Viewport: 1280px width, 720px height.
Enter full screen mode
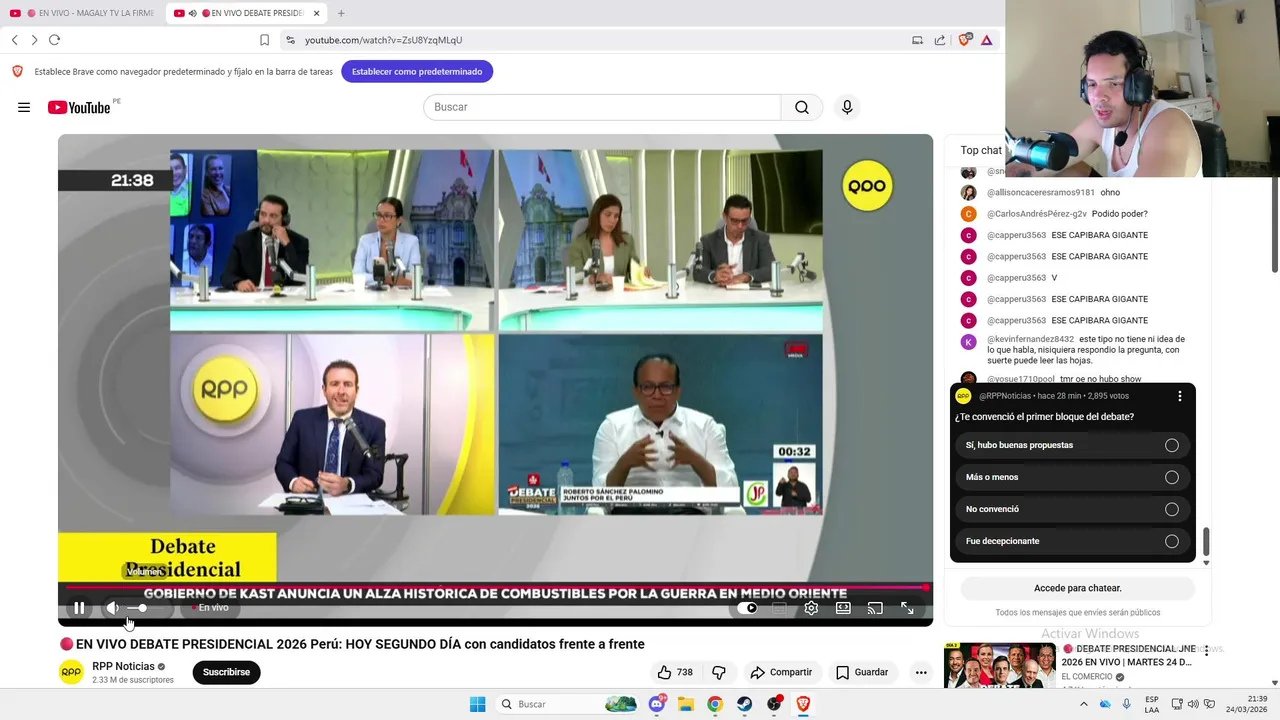(x=907, y=608)
